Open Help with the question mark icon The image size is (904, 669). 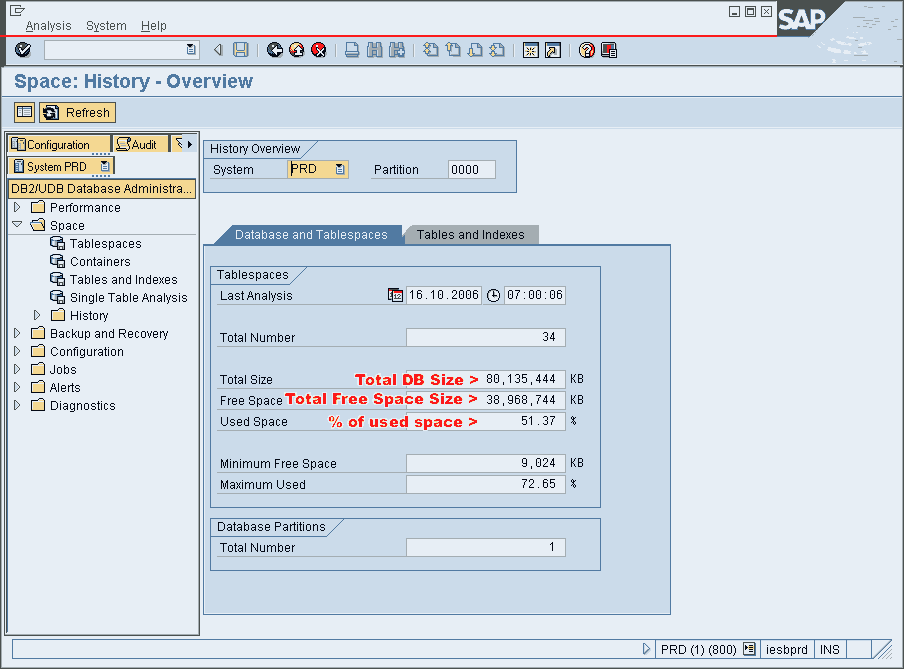pyautogui.click(x=586, y=50)
